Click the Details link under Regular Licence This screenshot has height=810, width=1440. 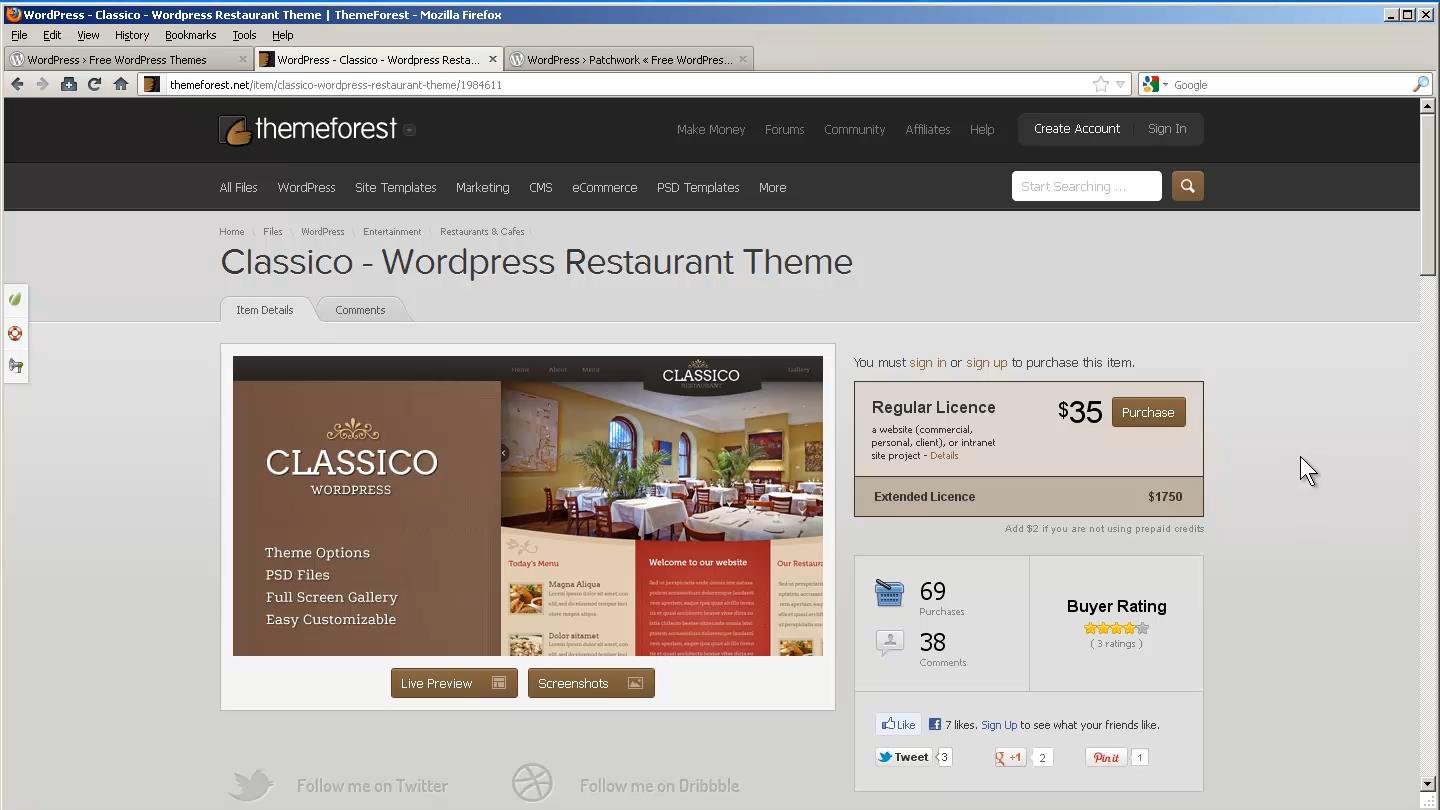point(944,456)
